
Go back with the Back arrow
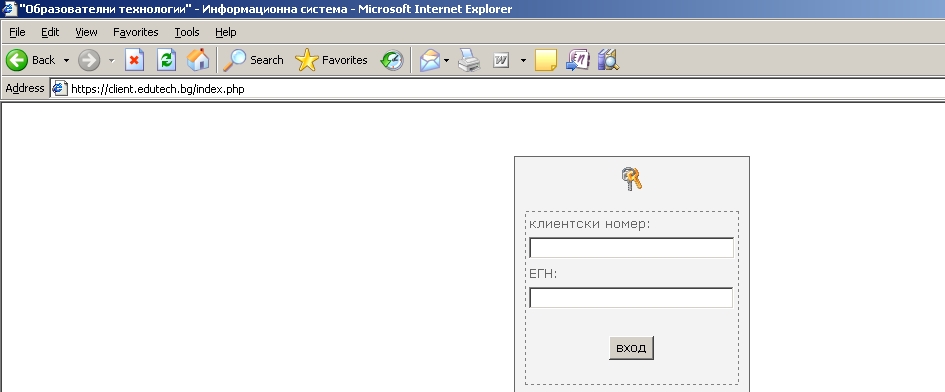pyautogui.click(x=30, y=60)
